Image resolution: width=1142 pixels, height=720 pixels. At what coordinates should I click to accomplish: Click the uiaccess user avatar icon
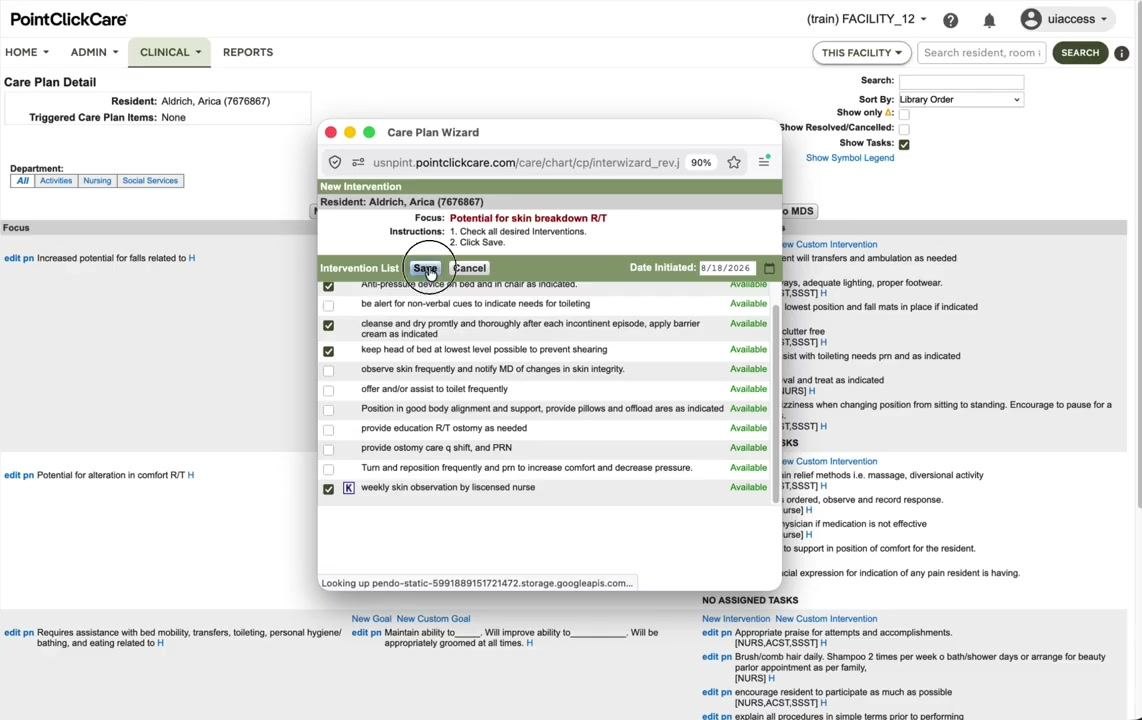tap(1031, 19)
